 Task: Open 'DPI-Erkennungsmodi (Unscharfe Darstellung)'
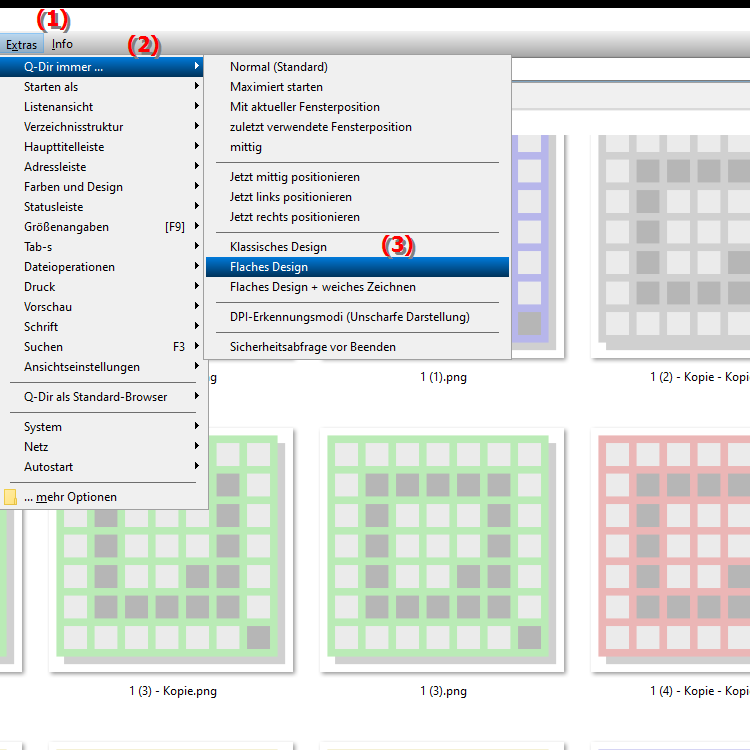[357, 317]
